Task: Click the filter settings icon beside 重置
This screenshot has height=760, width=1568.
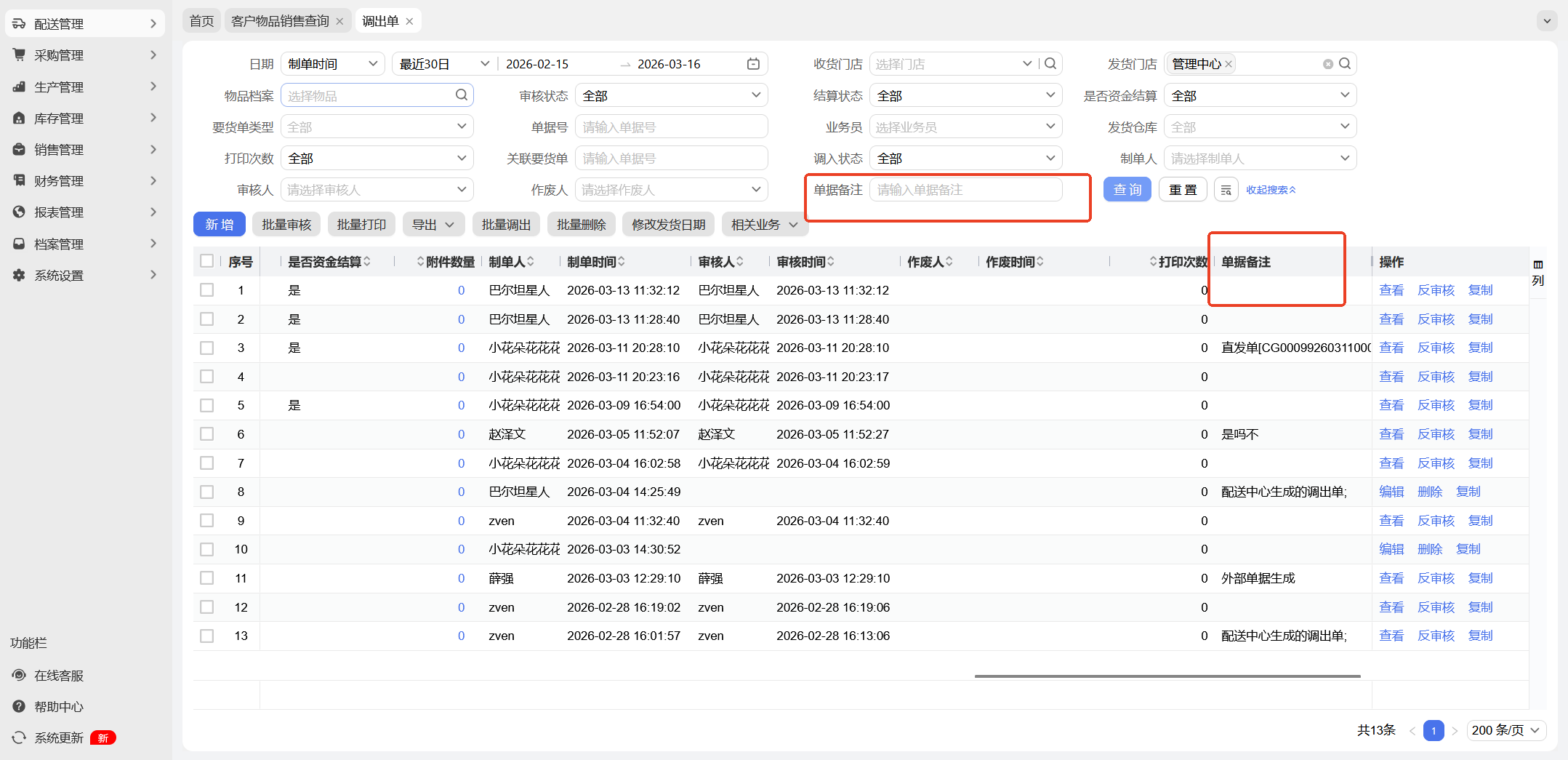Action: point(1226,190)
